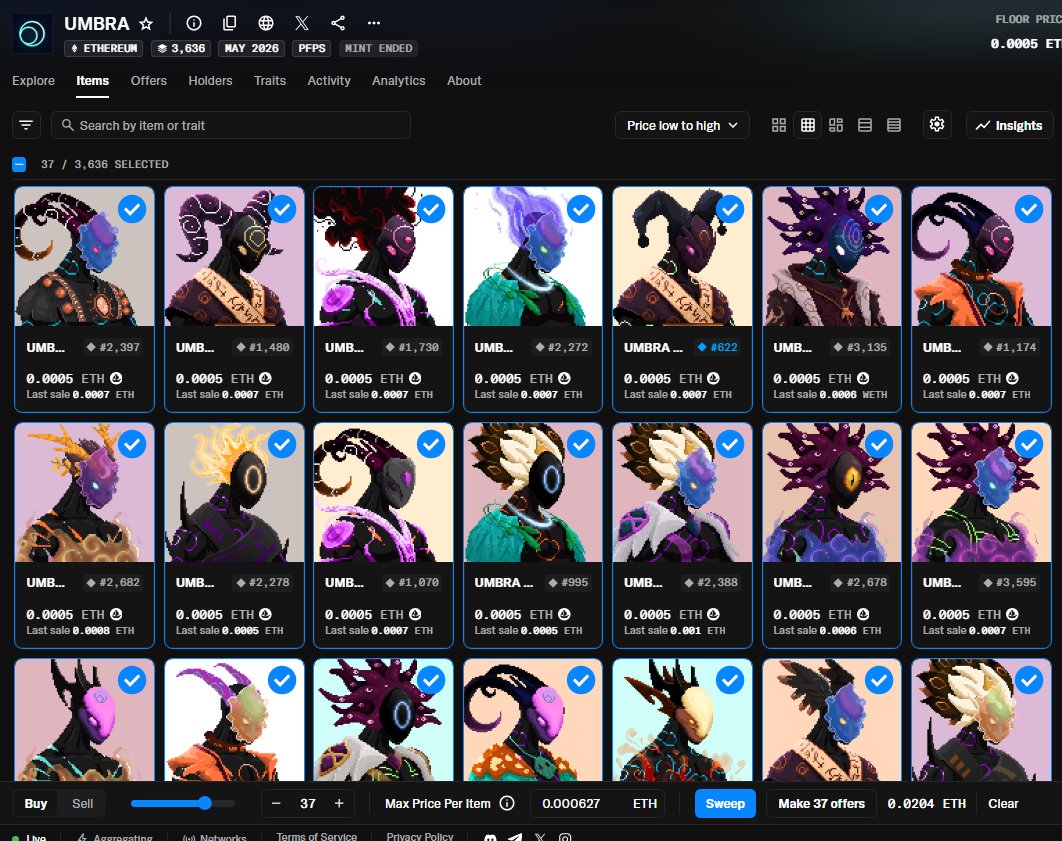Open the more options ellipsis menu
The image size is (1062, 841).
click(374, 23)
